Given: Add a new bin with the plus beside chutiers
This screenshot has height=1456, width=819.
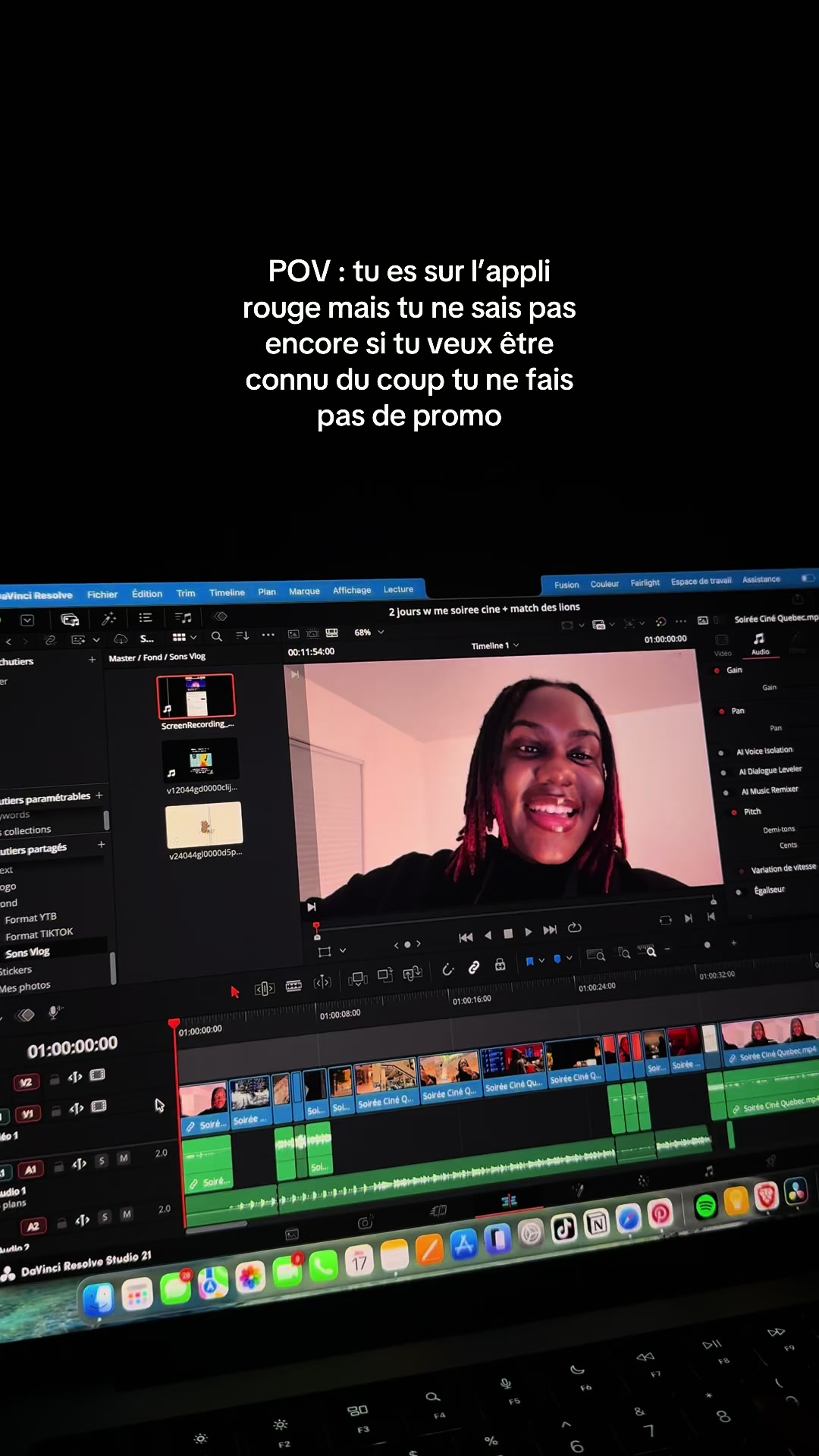Looking at the screenshot, I should 92,660.
